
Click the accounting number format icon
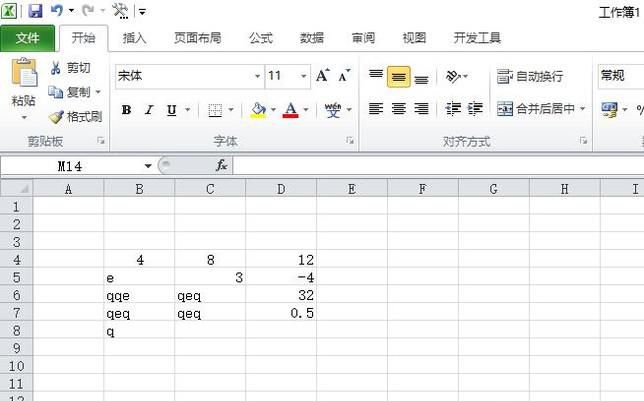[610, 110]
